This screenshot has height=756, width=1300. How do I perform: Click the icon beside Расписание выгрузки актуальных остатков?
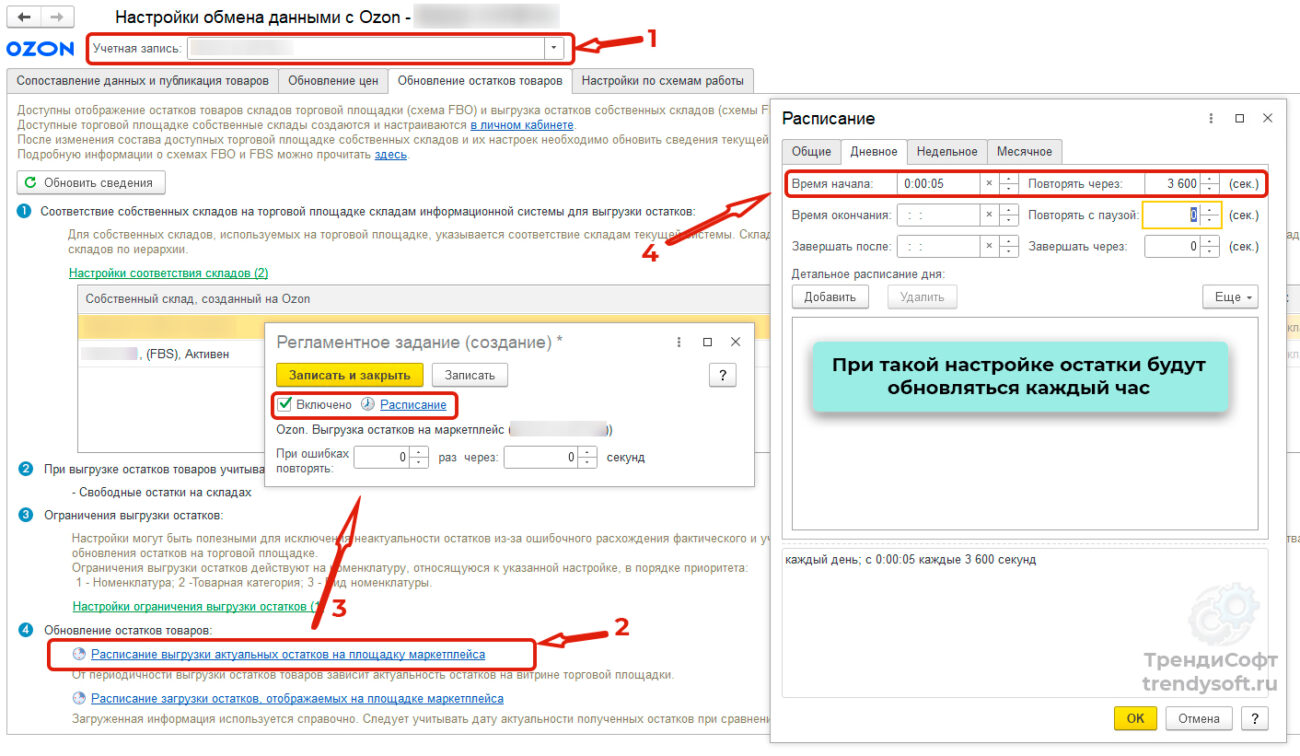pyautogui.click(x=79, y=654)
